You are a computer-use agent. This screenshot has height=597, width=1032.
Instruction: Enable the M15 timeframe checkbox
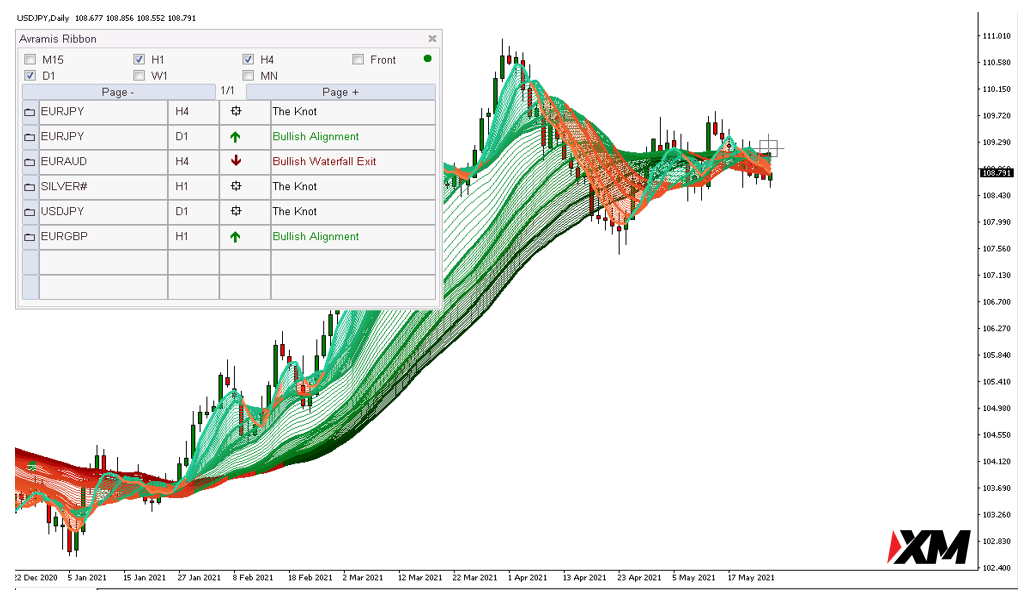point(30,59)
